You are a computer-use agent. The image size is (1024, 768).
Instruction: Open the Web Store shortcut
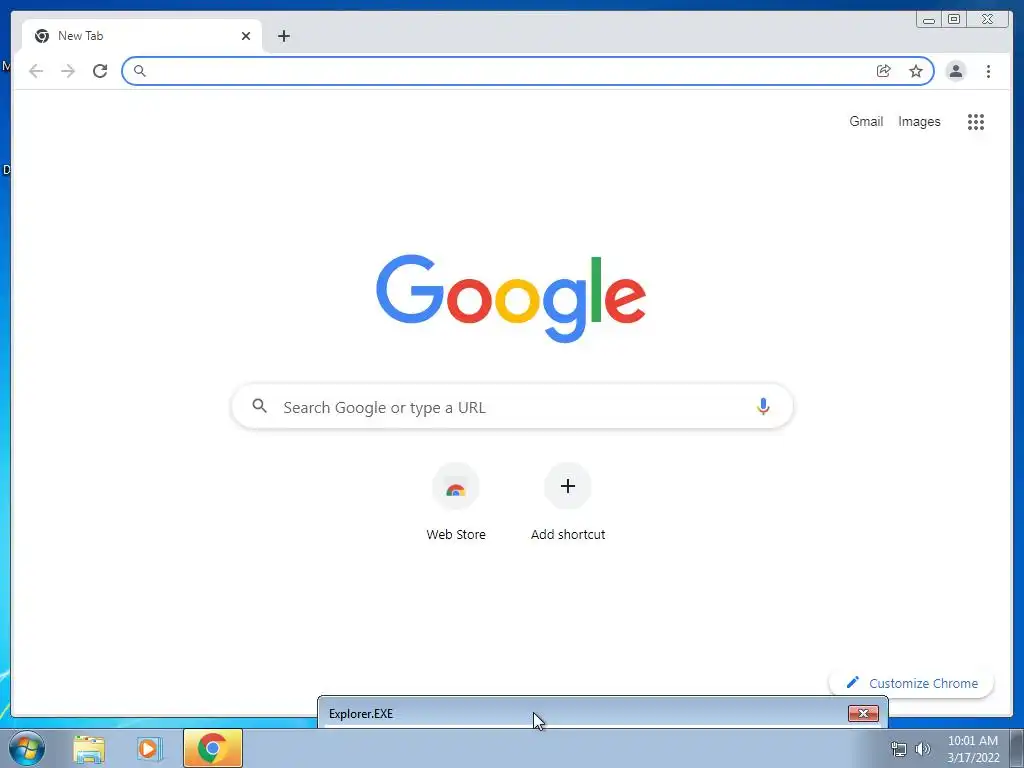pos(456,503)
